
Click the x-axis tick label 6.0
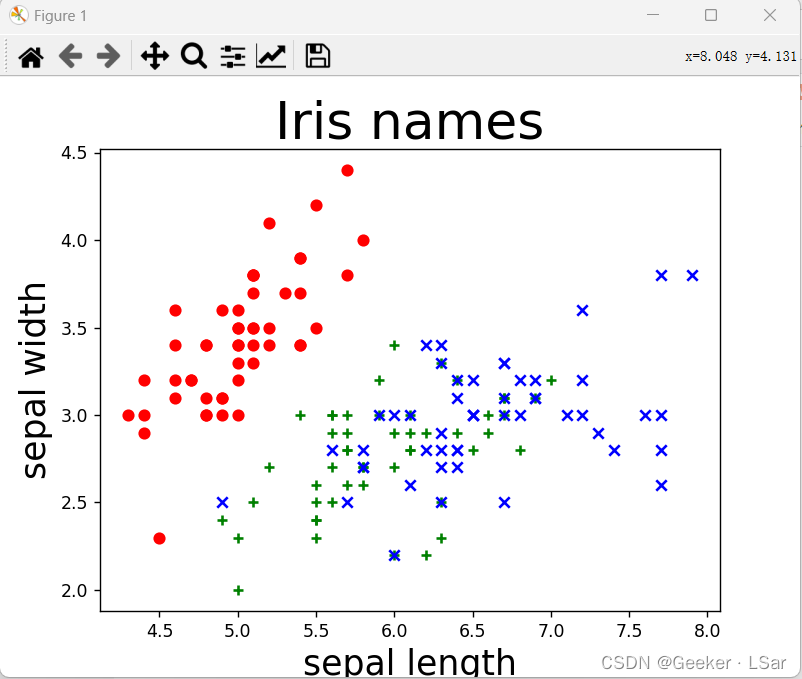click(394, 631)
